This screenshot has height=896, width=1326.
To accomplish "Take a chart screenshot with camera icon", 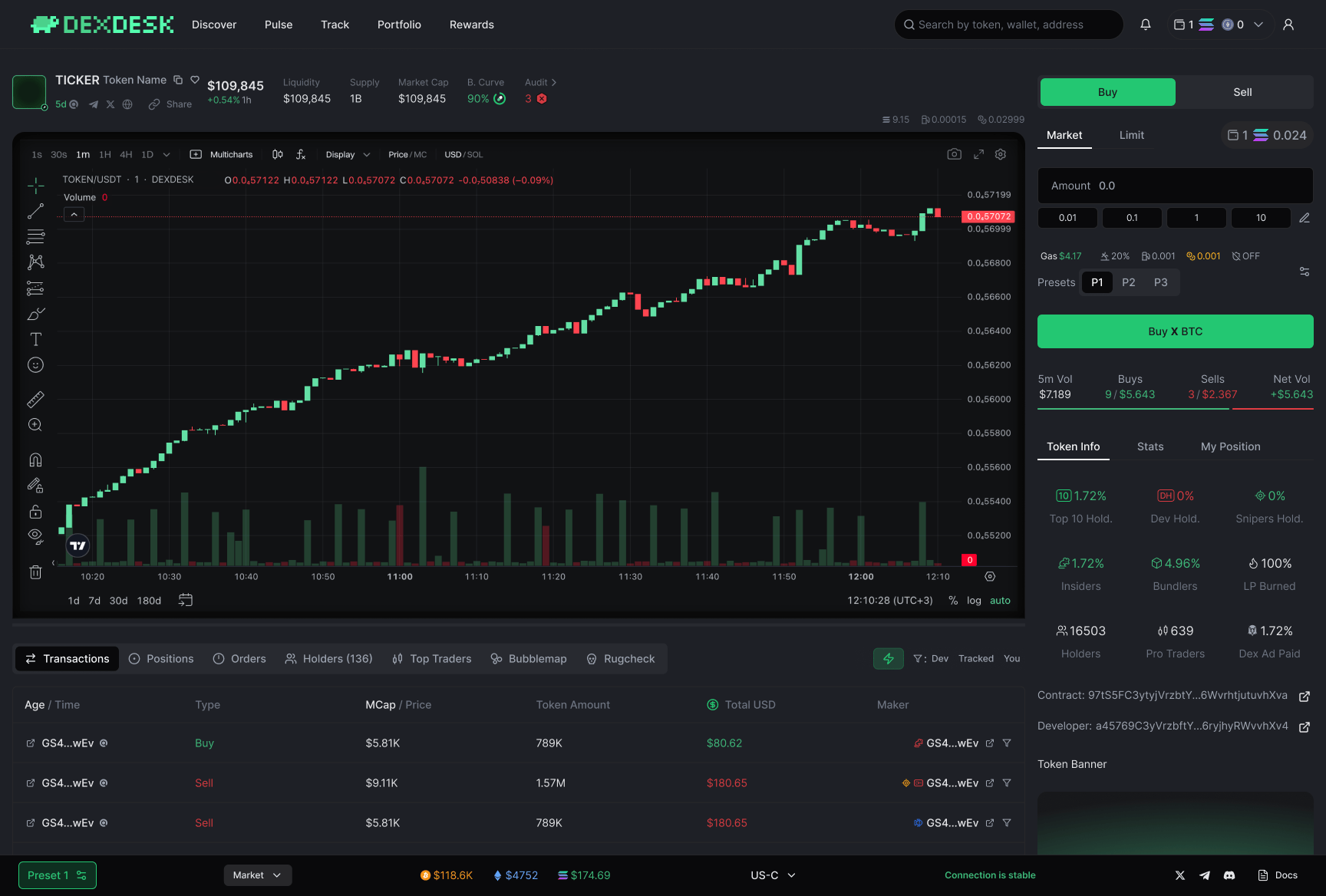I will (x=954, y=154).
